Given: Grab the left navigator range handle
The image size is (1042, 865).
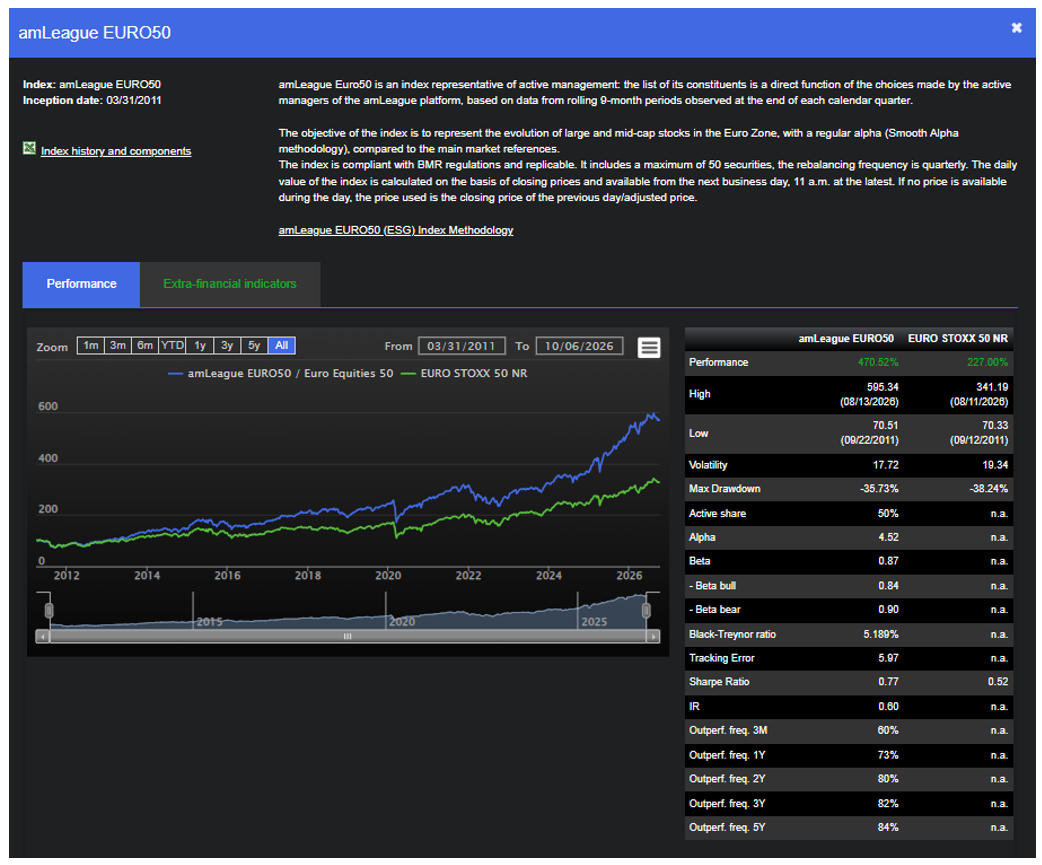Looking at the screenshot, I should [49, 610].
